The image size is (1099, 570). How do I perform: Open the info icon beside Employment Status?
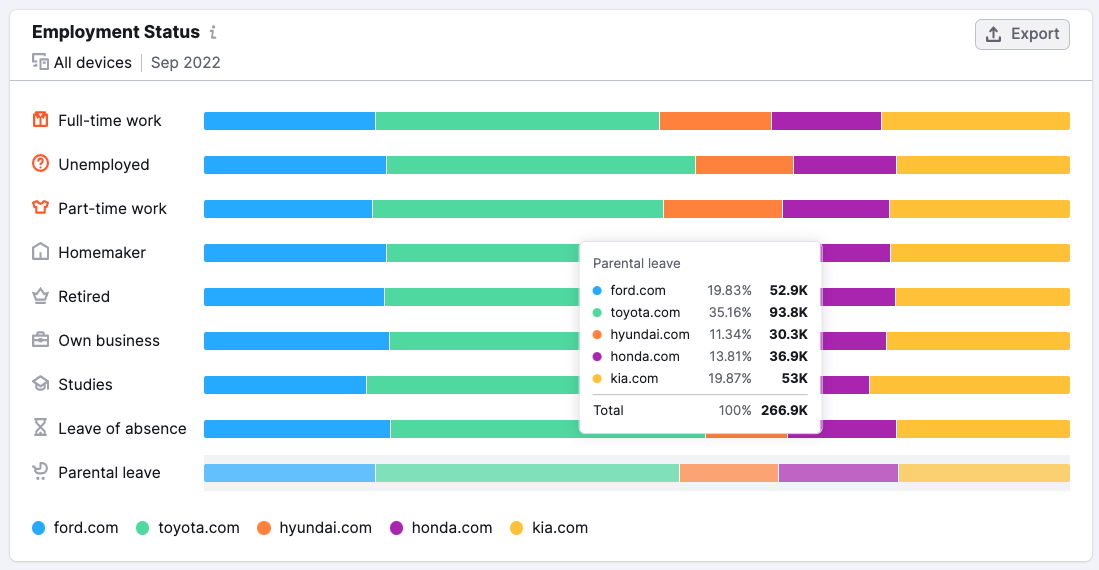[213, 32]
